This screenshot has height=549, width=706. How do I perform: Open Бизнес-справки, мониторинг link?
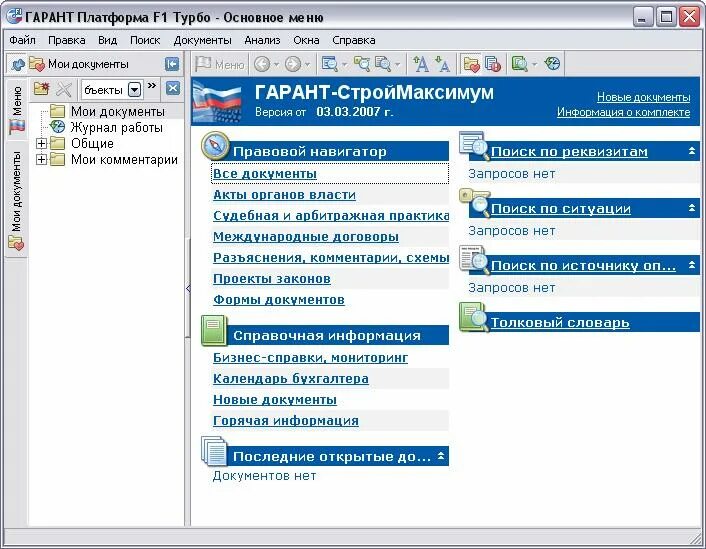[310, 358]
